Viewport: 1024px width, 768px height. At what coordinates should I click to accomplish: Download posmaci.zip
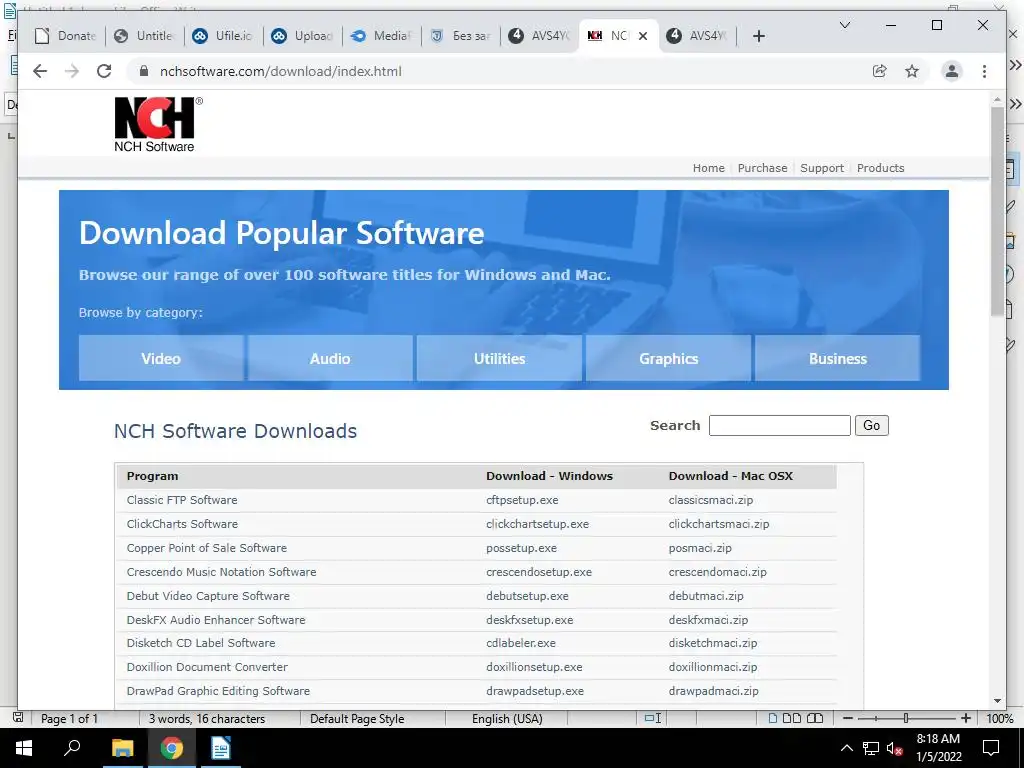tap(700, 548)
